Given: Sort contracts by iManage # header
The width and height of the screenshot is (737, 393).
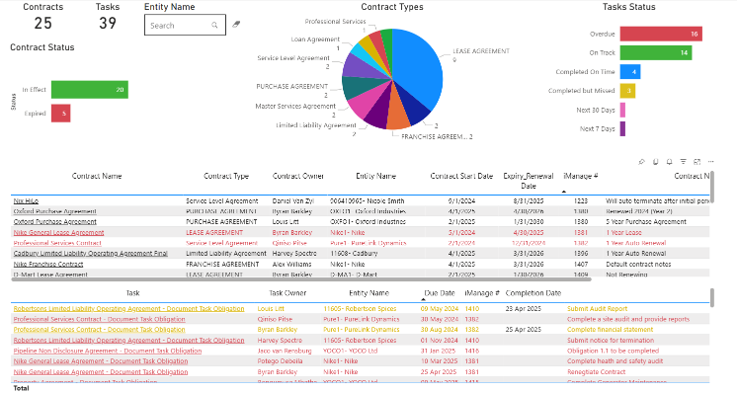Looking at the screenshot, I should 580,176.
